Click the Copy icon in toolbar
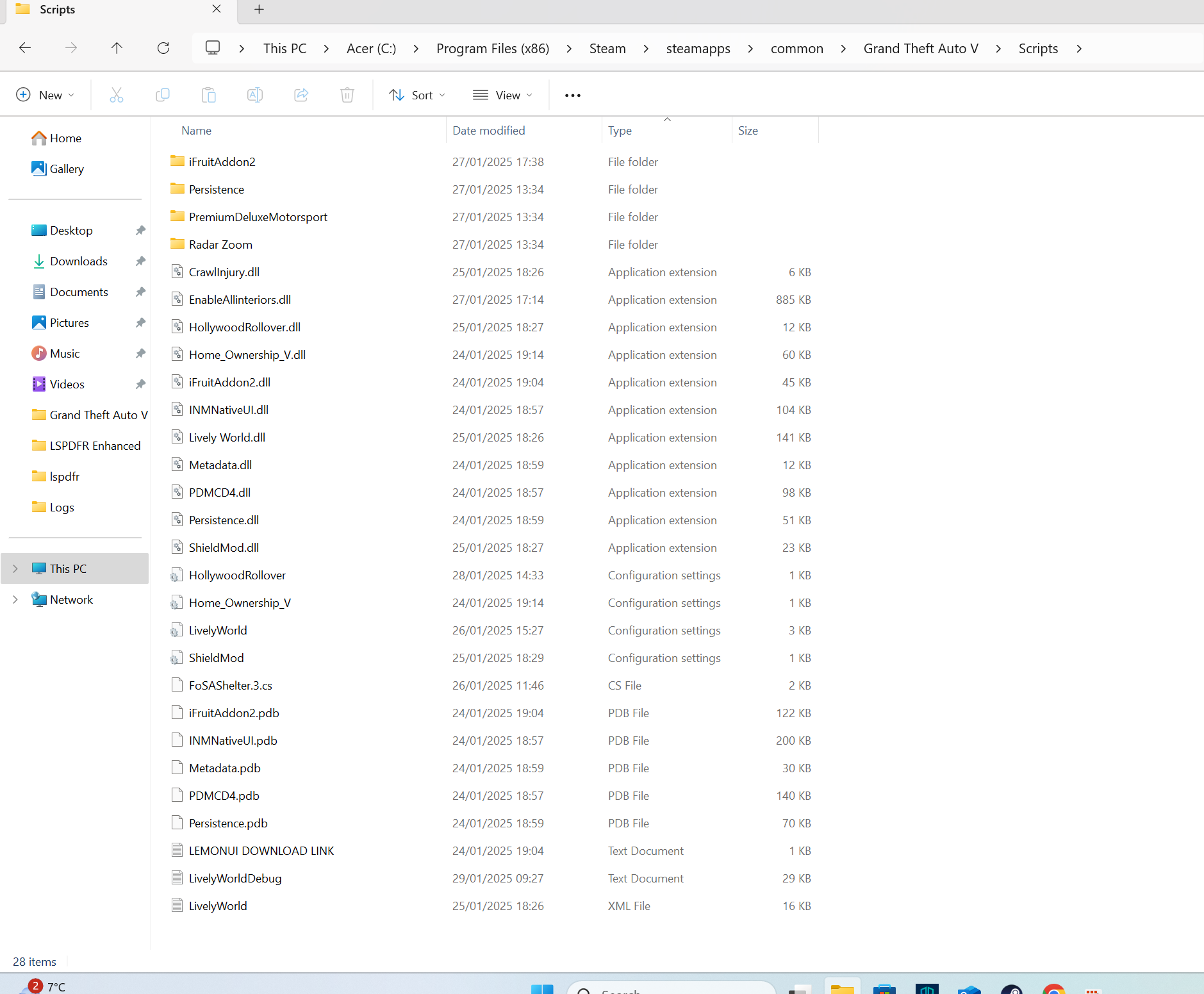This screenshot has height=994, width=1204. [x=163, y=95]
